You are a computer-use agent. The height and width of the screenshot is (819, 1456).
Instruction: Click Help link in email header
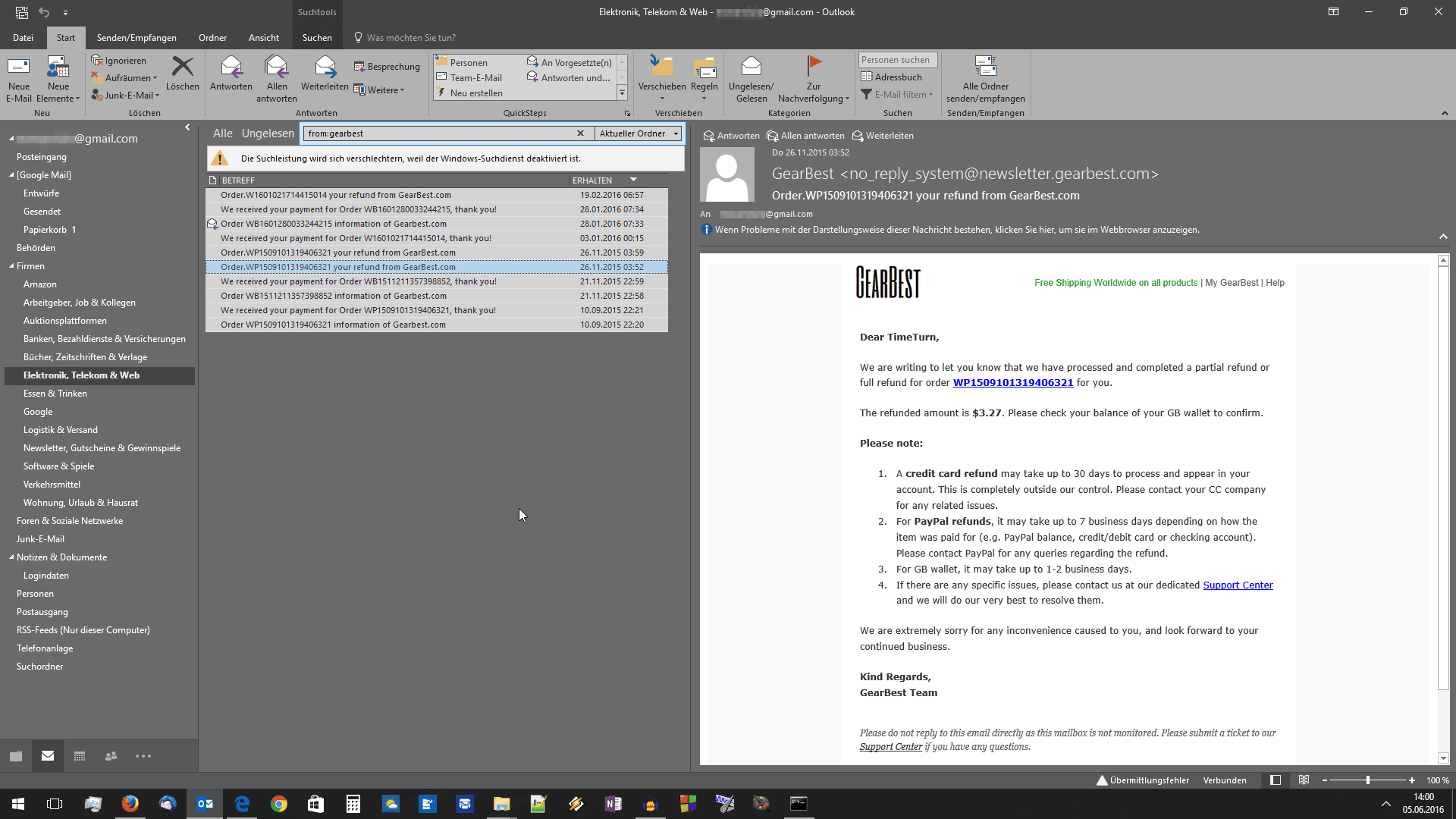click(1276, 283)
